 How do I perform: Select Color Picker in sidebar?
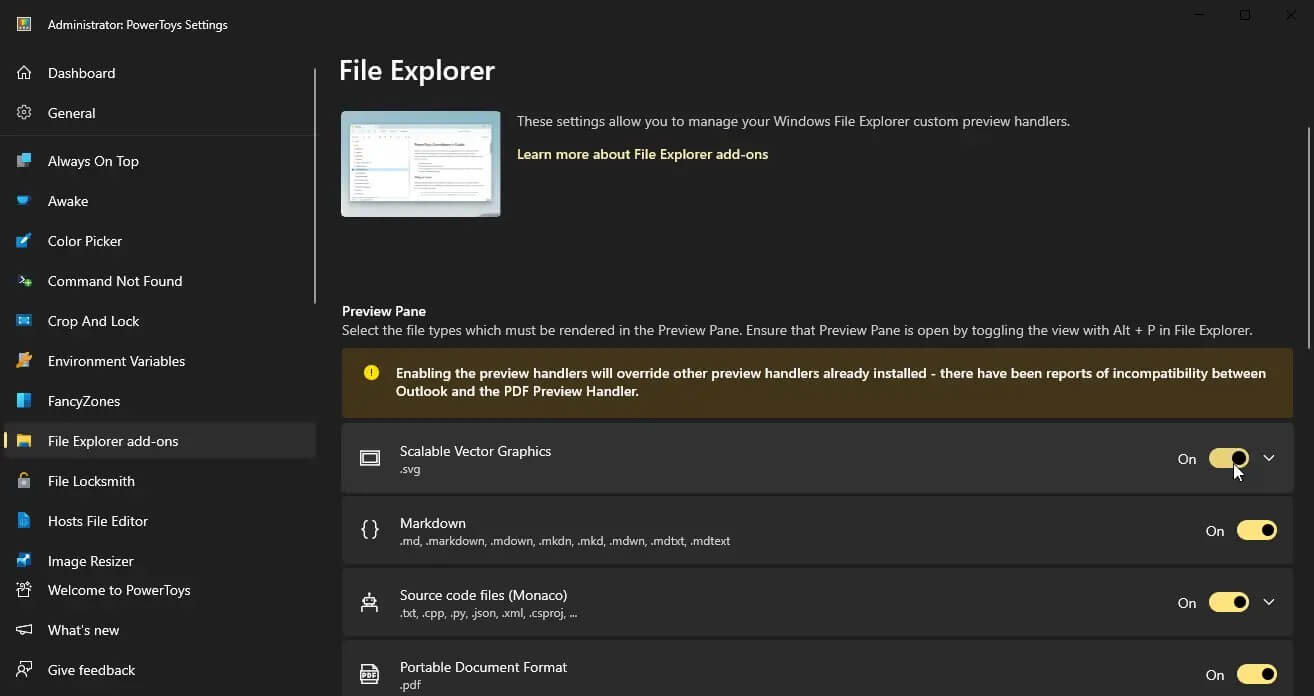(x=160, y=241)
